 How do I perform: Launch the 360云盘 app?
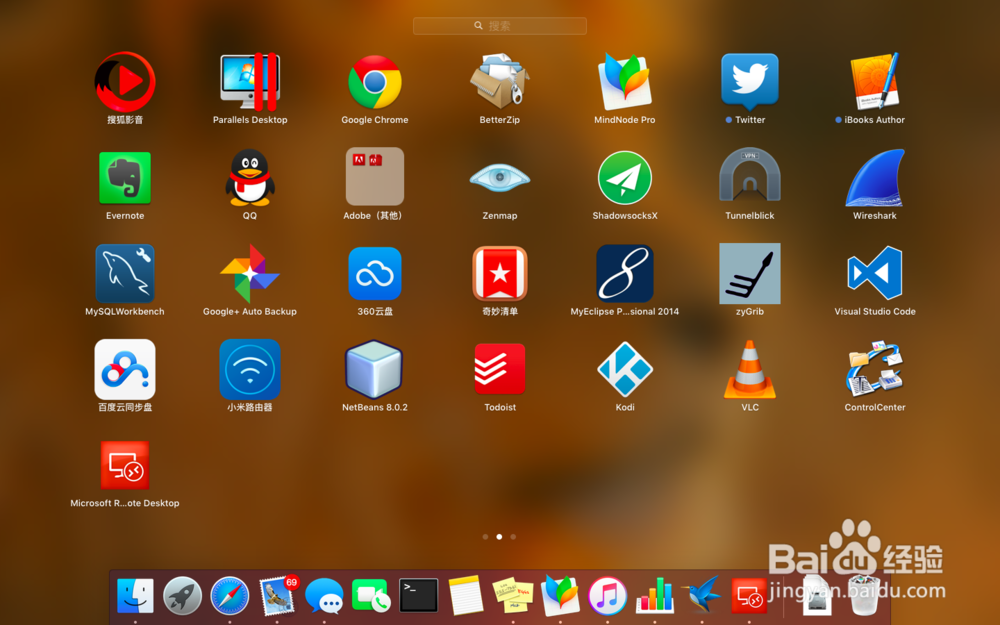375,274
